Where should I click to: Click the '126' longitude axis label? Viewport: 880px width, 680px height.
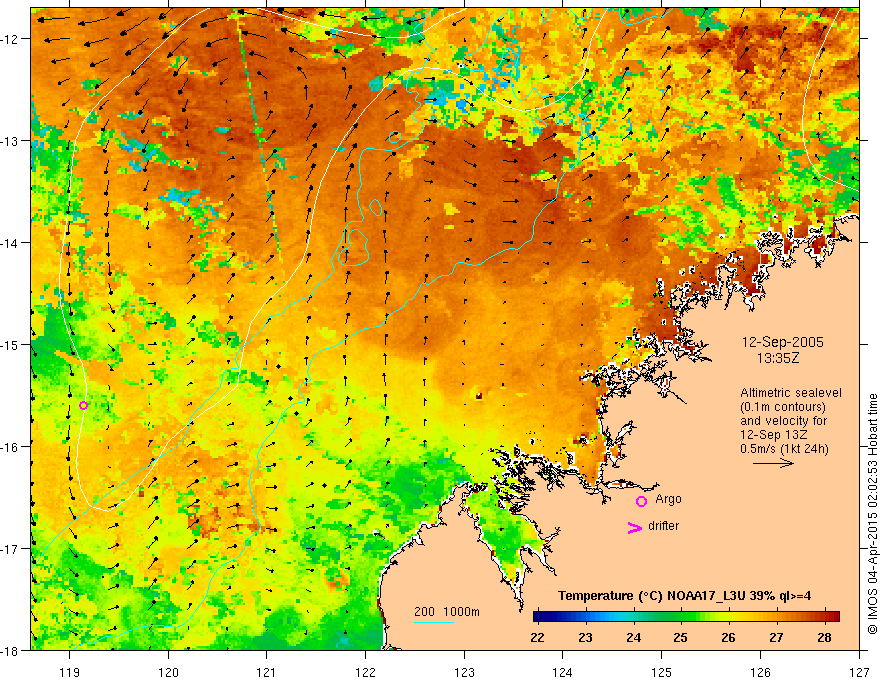pos(760,672)
